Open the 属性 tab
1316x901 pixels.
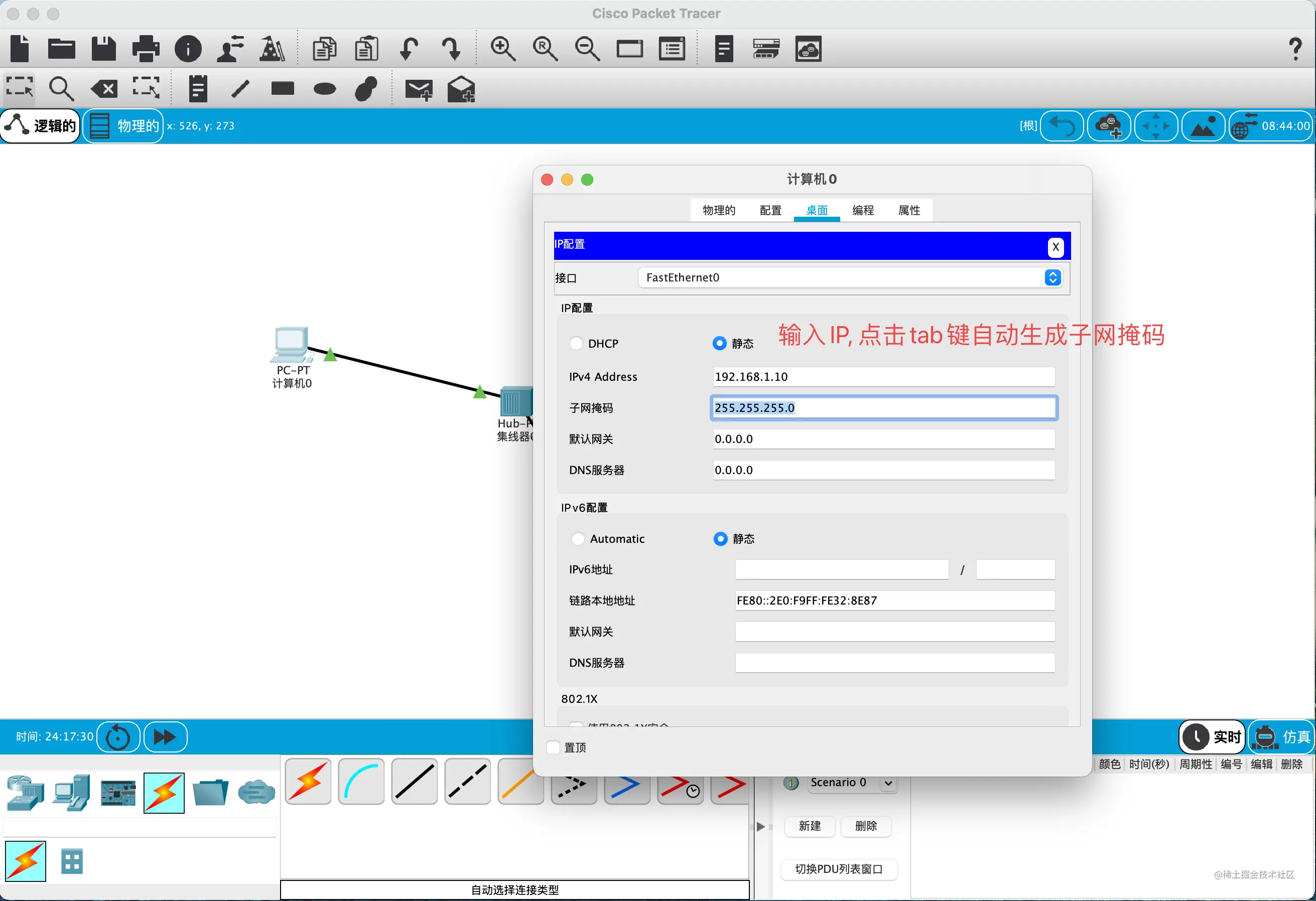[x=909, y=211]
